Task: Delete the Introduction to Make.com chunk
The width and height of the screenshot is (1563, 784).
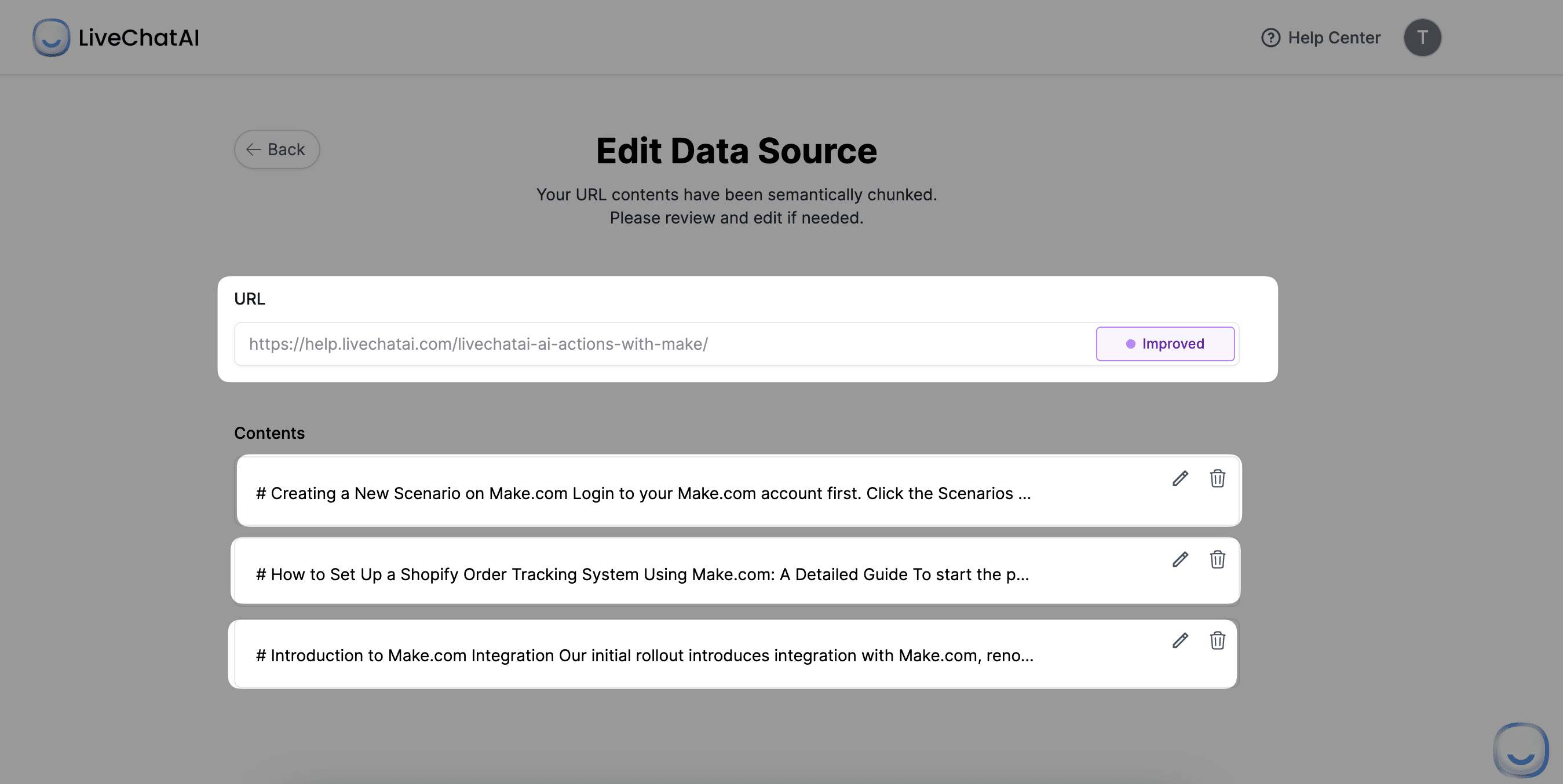Action: coord(1218,640)
